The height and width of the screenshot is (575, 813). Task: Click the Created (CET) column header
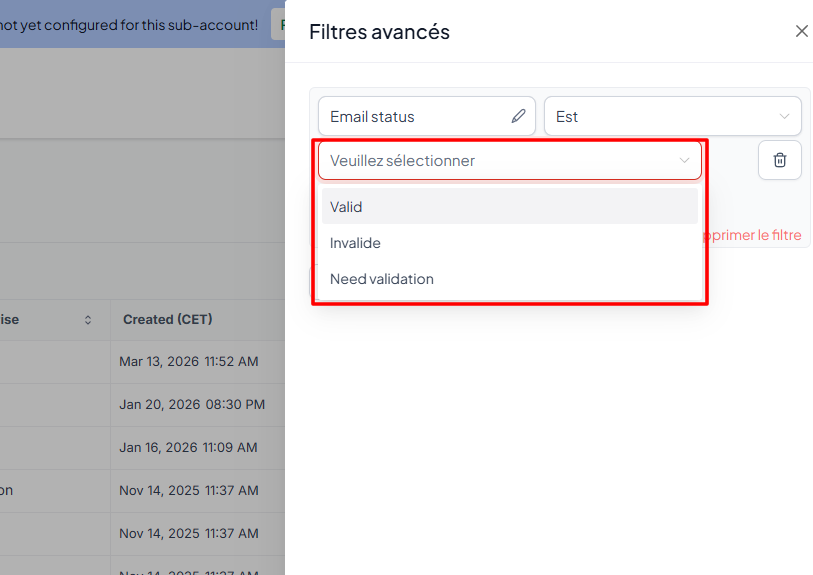[168, 320]
